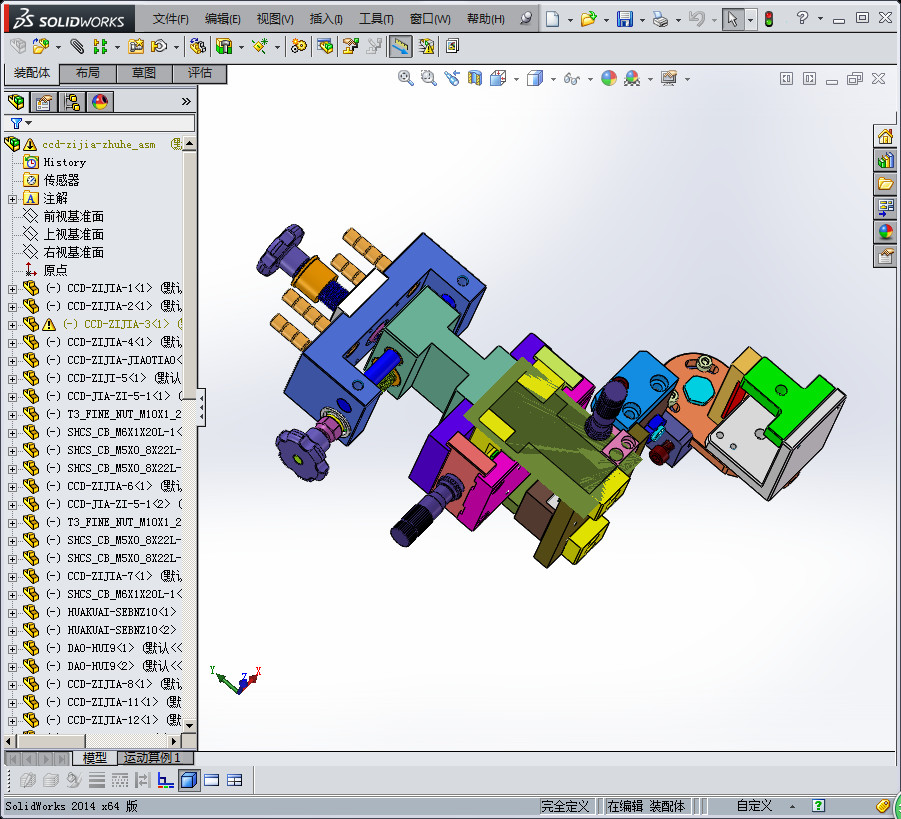The width and height of the screenshot is (901, 819).
Task: Switch to the 评估 tab
Action: point(199,73)
